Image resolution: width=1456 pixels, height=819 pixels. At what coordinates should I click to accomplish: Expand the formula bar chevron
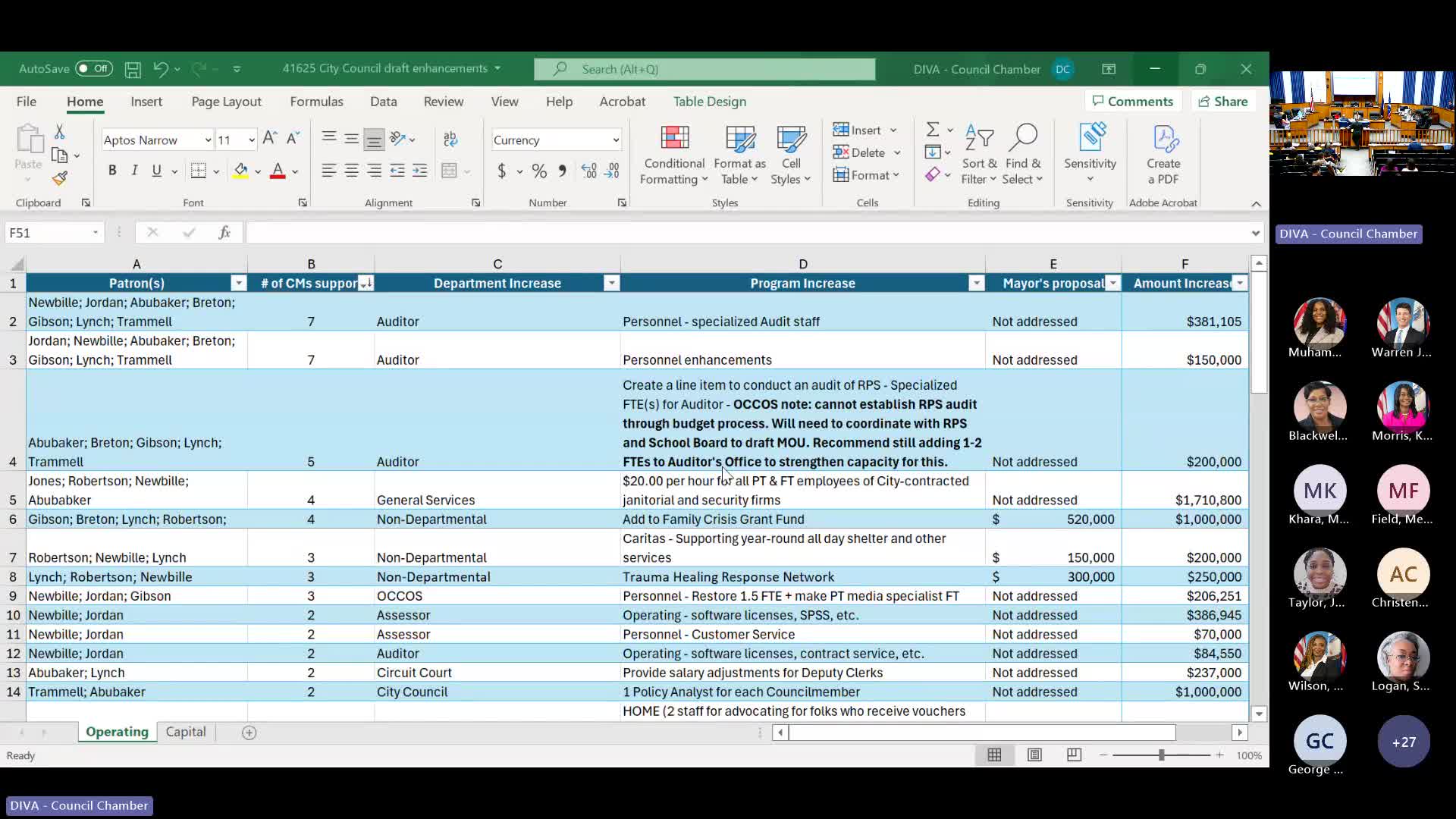tap(1256, 234)
